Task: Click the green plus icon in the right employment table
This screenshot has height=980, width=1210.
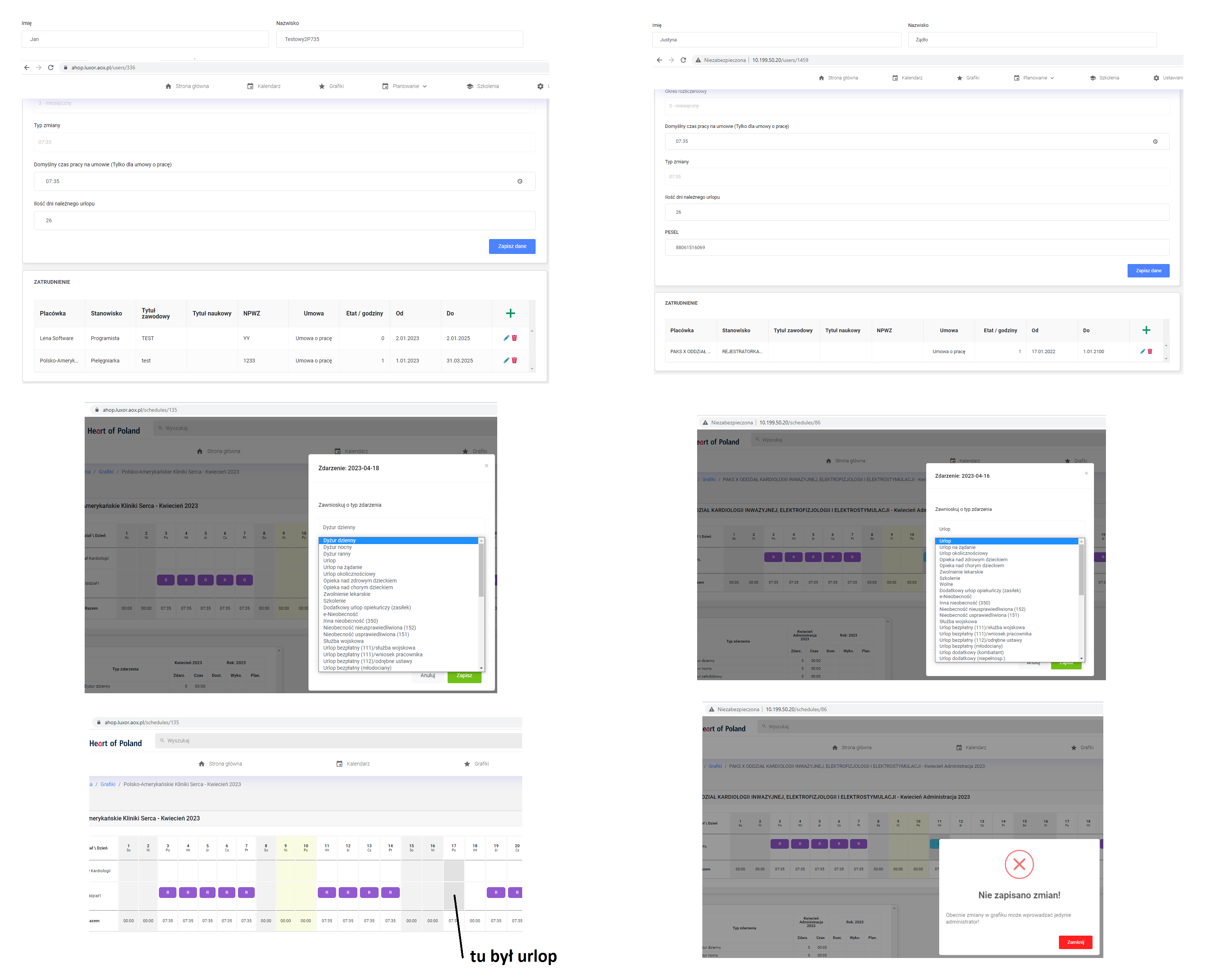Action: [x=1145, y=330]
